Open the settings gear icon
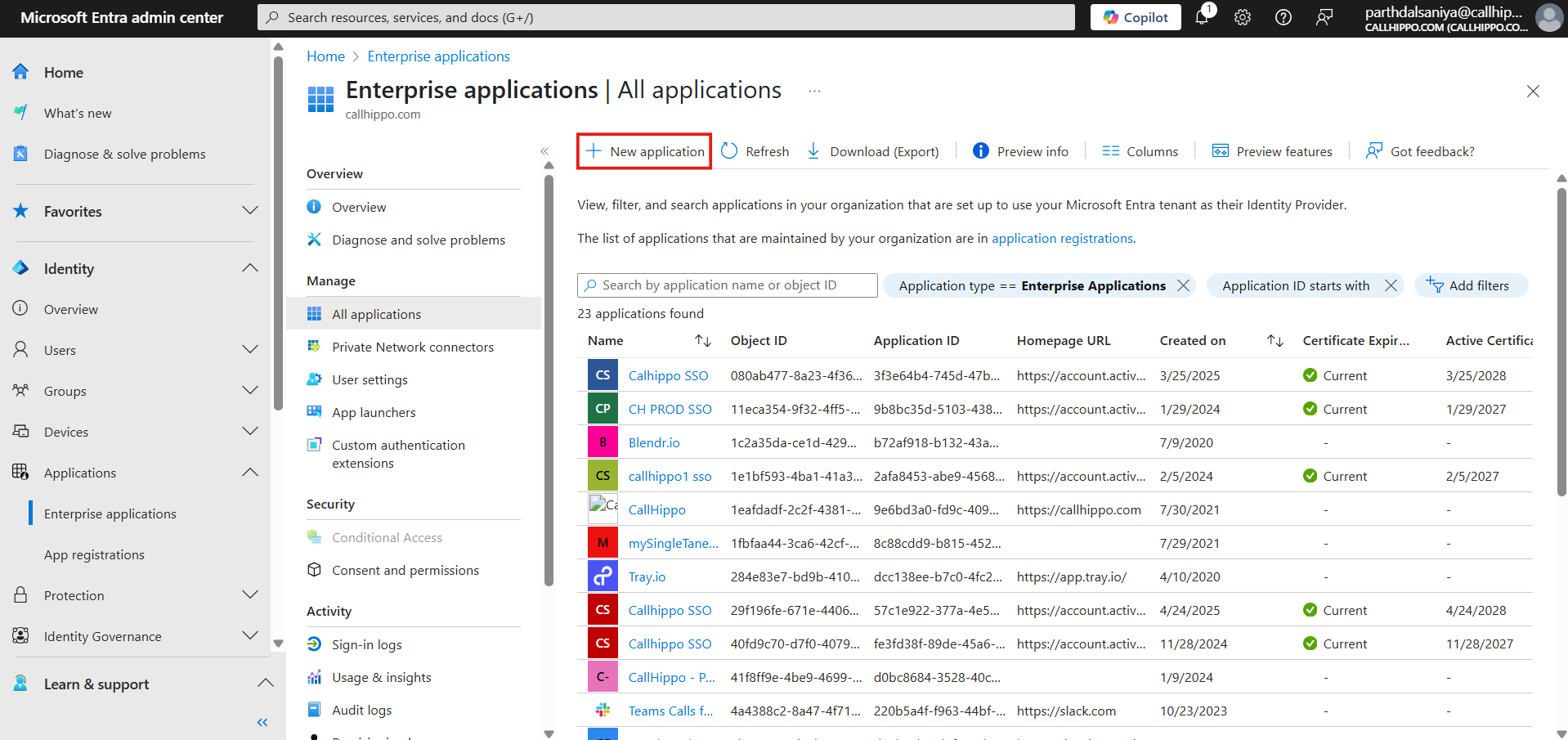 pos(1243,17)
